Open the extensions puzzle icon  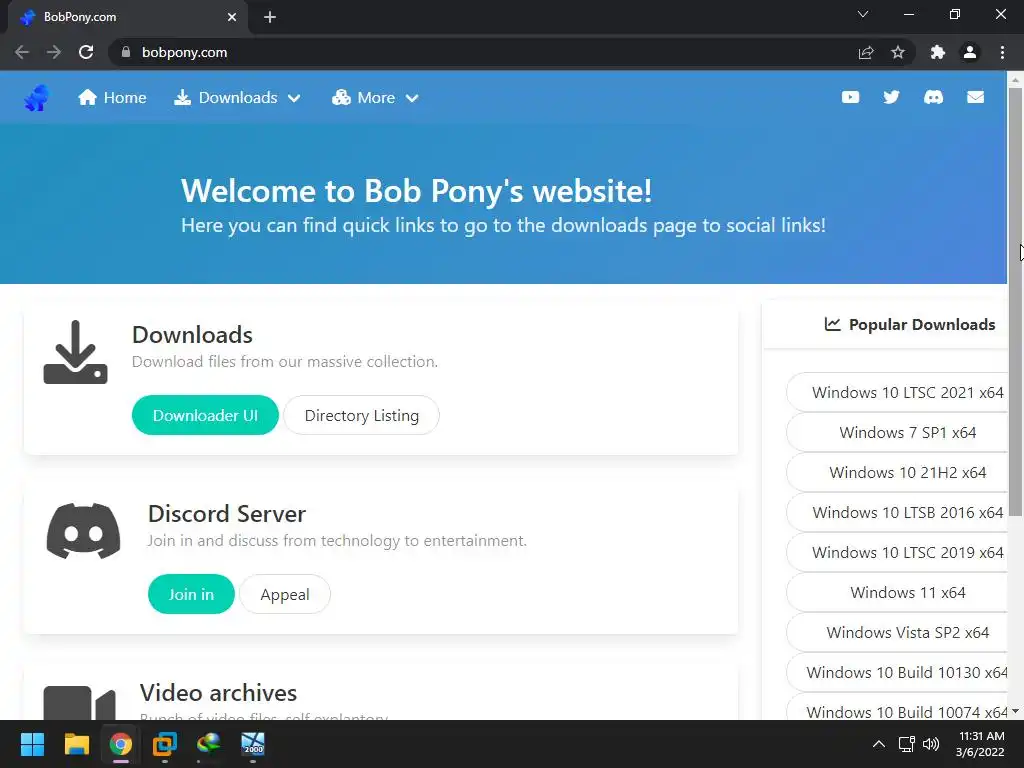coord(938,52)
